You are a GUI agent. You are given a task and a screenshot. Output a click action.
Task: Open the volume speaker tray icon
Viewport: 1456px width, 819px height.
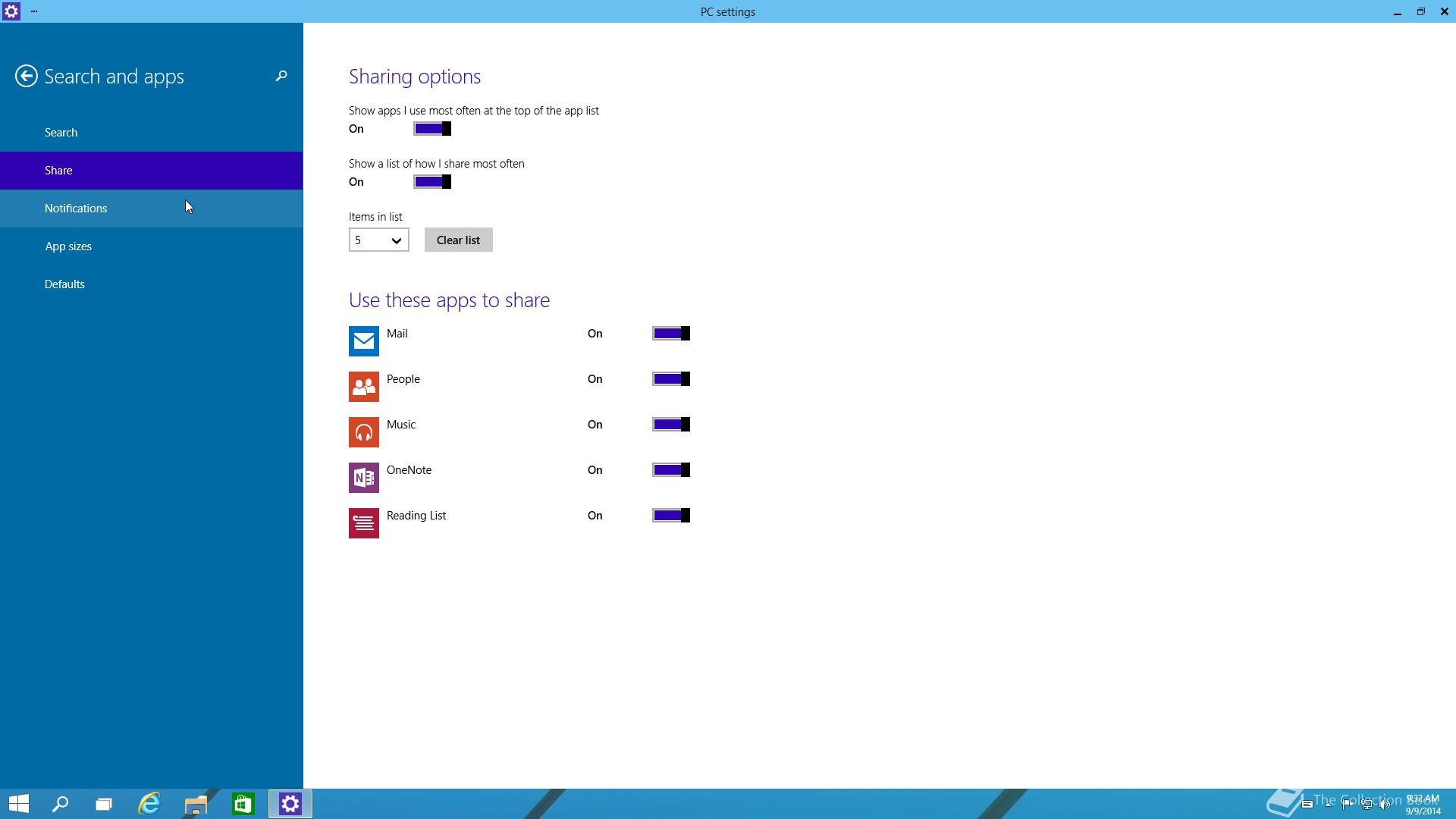pyautogui.click(x=1385, y=805)
